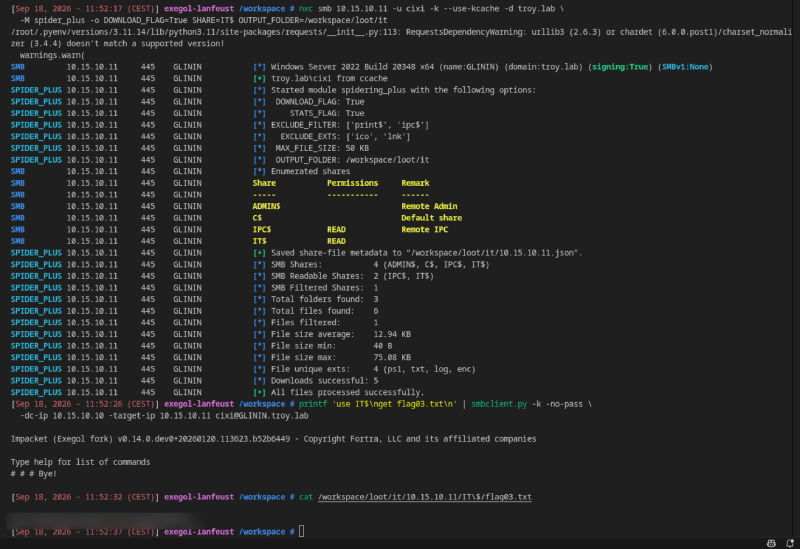This screenshot has height=549, width=800.
Task: Click the 'File unique exts:' line
Action: (x=373, y=369)
